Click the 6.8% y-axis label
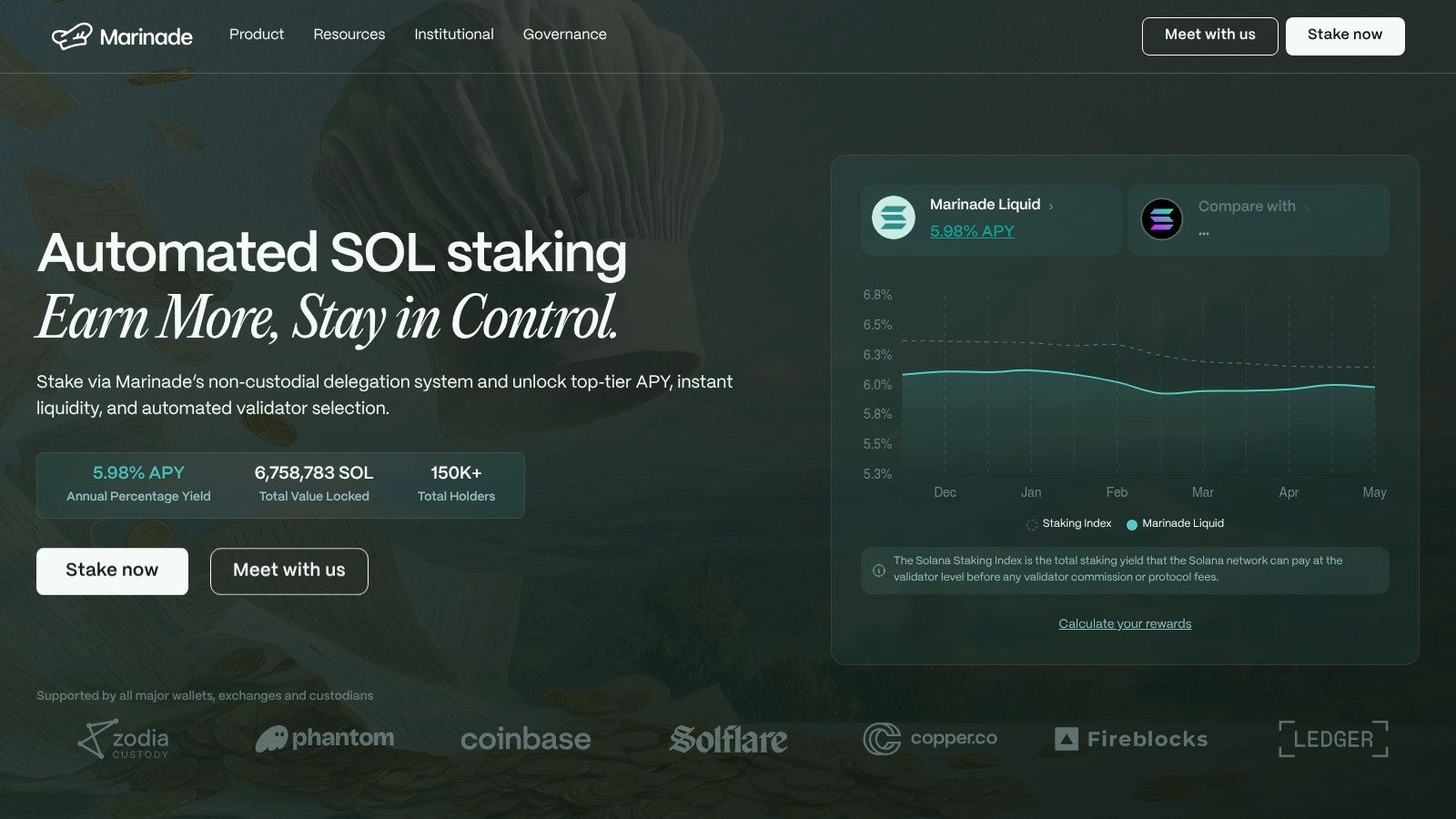 pyautogui.click(x=877, y=295)
